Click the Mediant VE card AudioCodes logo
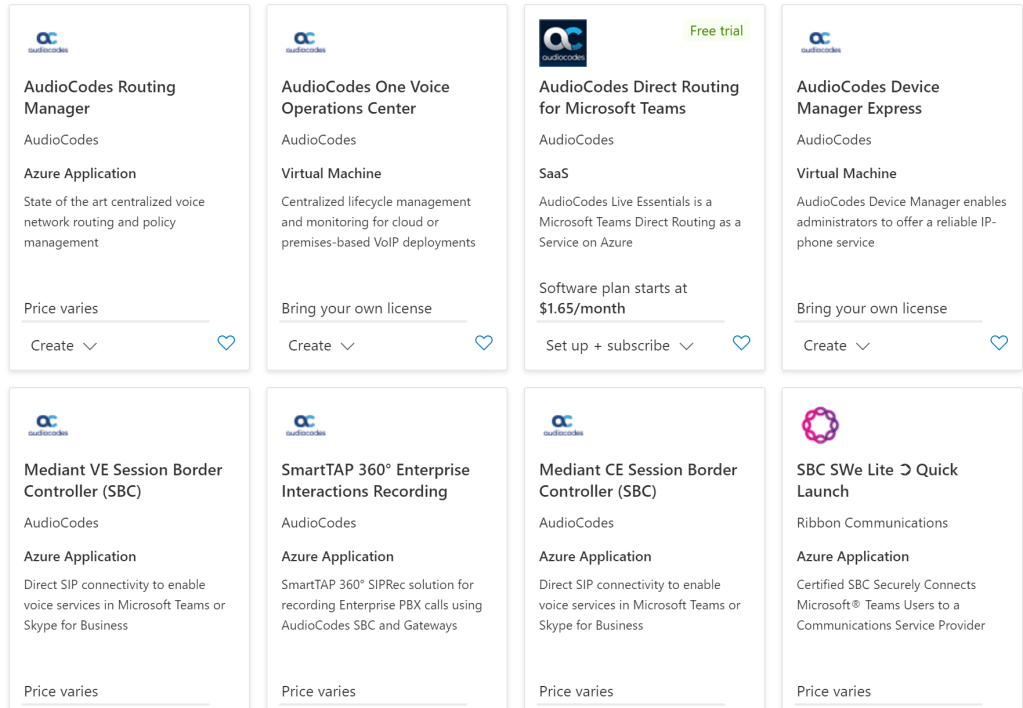 click(48, 425)
